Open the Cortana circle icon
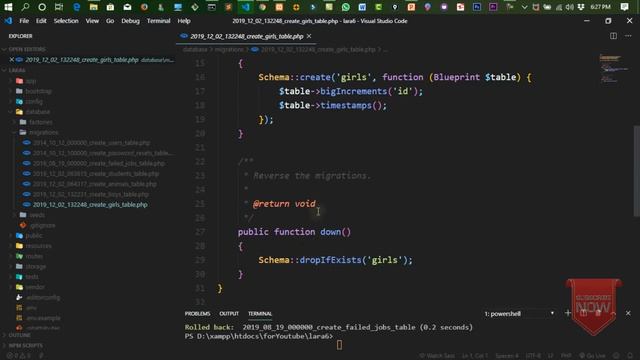 [x=42, y=7]
